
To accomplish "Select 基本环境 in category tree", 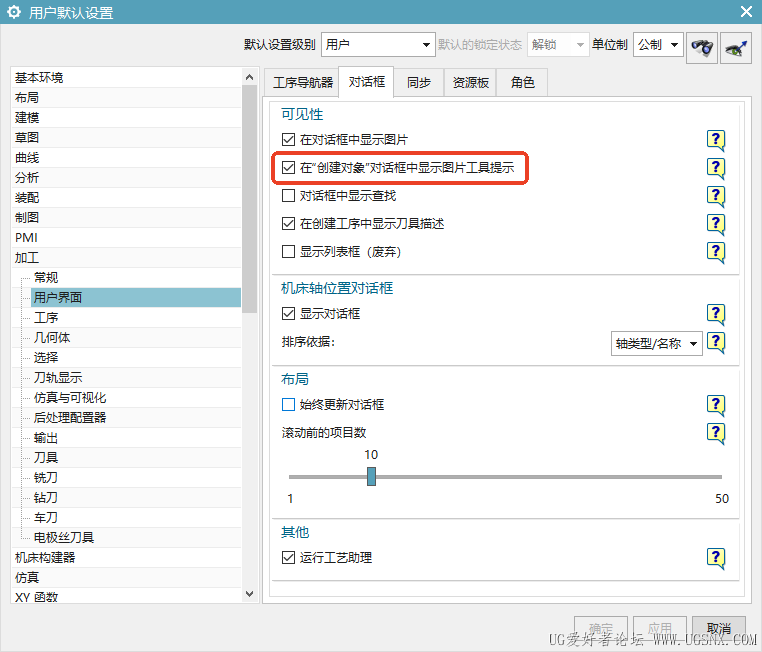I will 126,78.
